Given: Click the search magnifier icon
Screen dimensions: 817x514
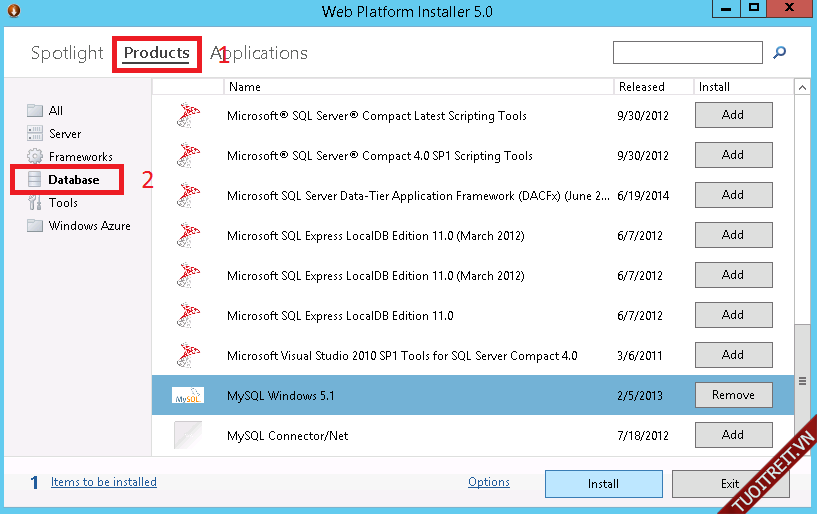Looking at the screenshot, I should coord(780,53).
